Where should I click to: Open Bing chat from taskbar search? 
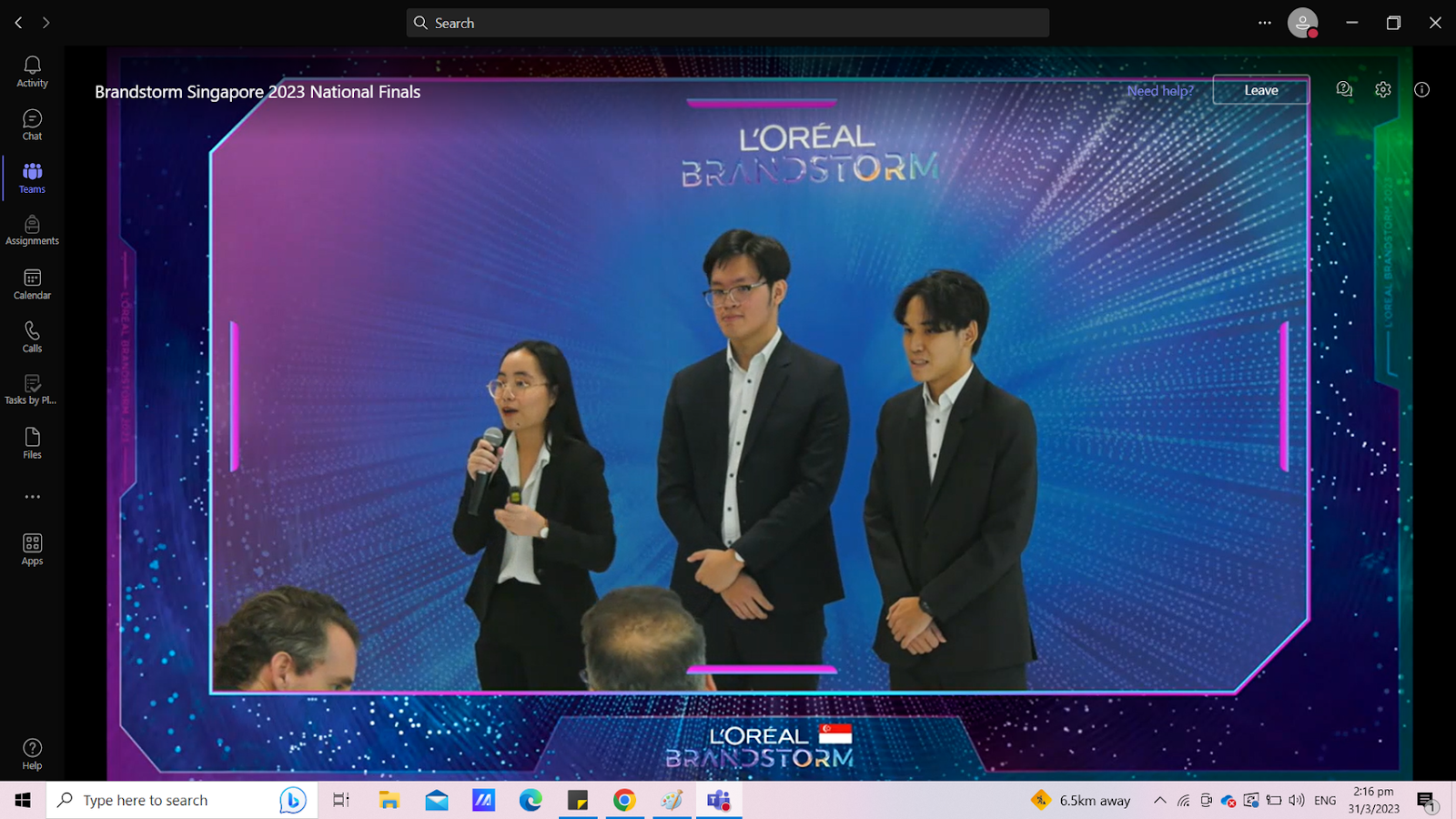pyautogui.click(x=292, y=800)
